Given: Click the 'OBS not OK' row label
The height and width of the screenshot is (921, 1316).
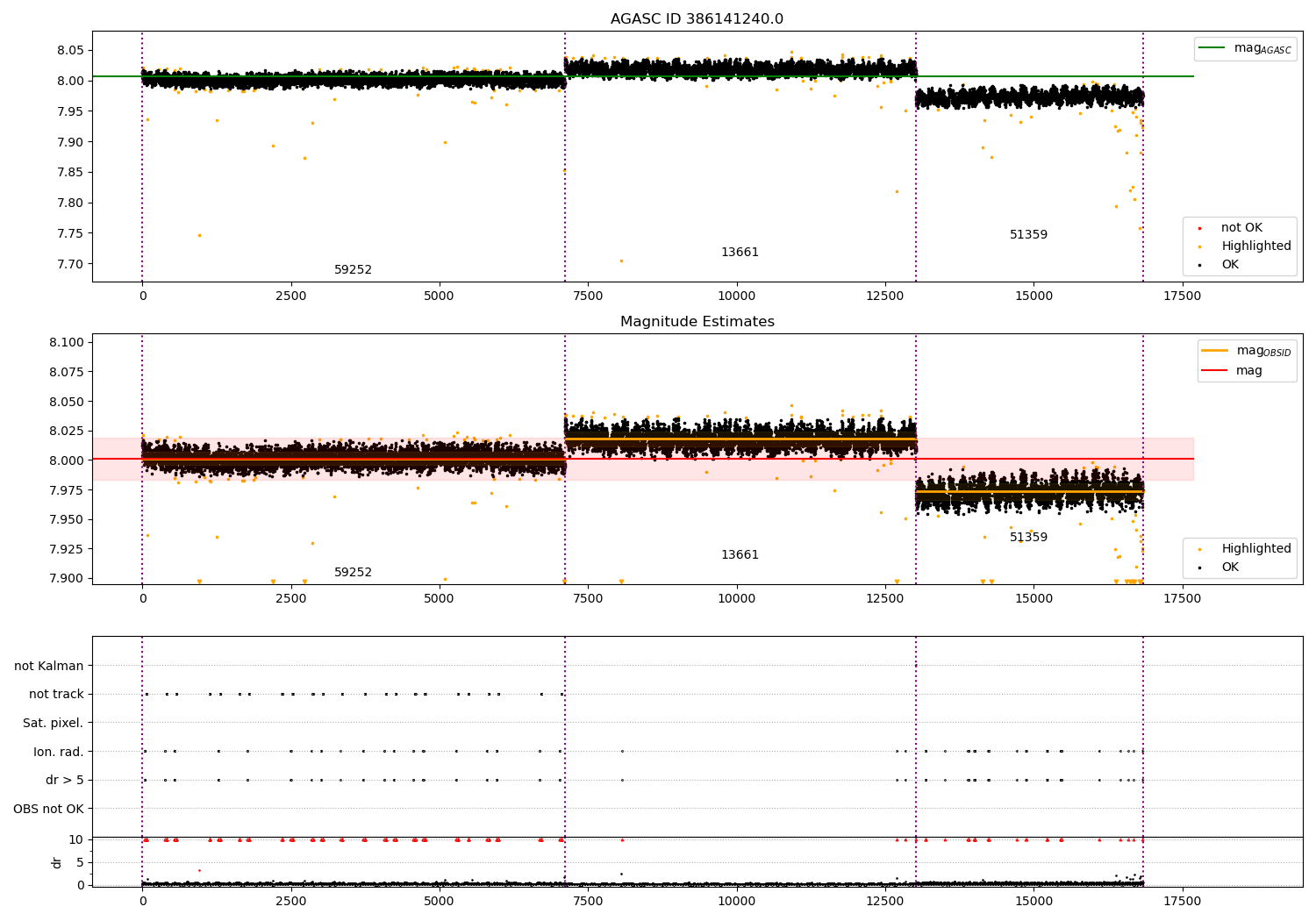Looking at the screenshot, I should pyautogui.click(x=48, y=809).
